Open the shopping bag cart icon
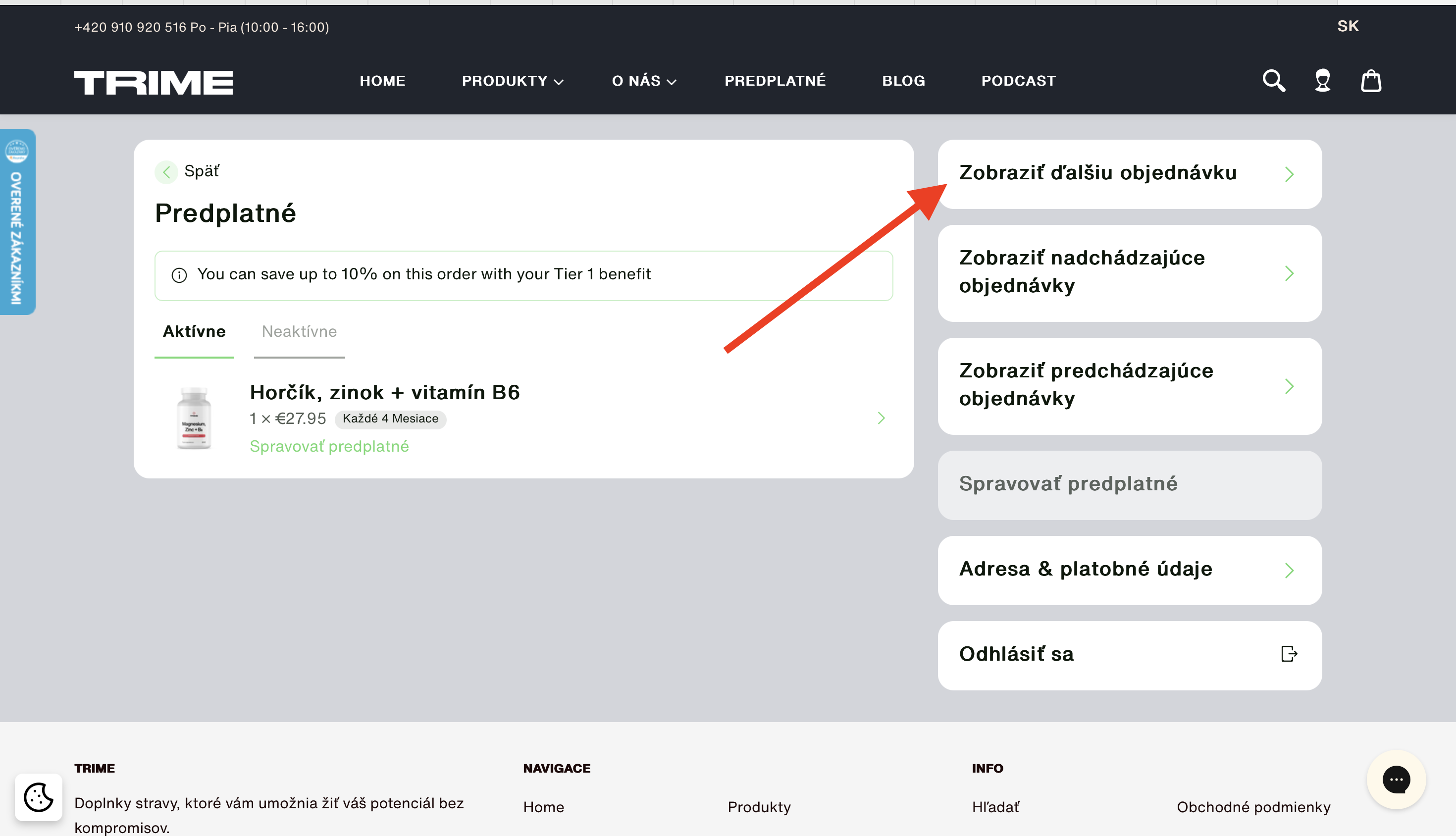 [1371, 81]
